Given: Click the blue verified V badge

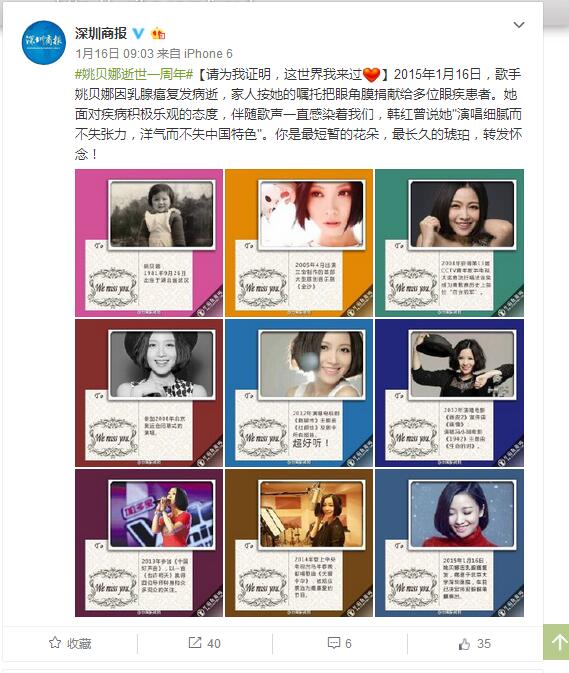Looking at the screenshot, I should click(138, 33).
